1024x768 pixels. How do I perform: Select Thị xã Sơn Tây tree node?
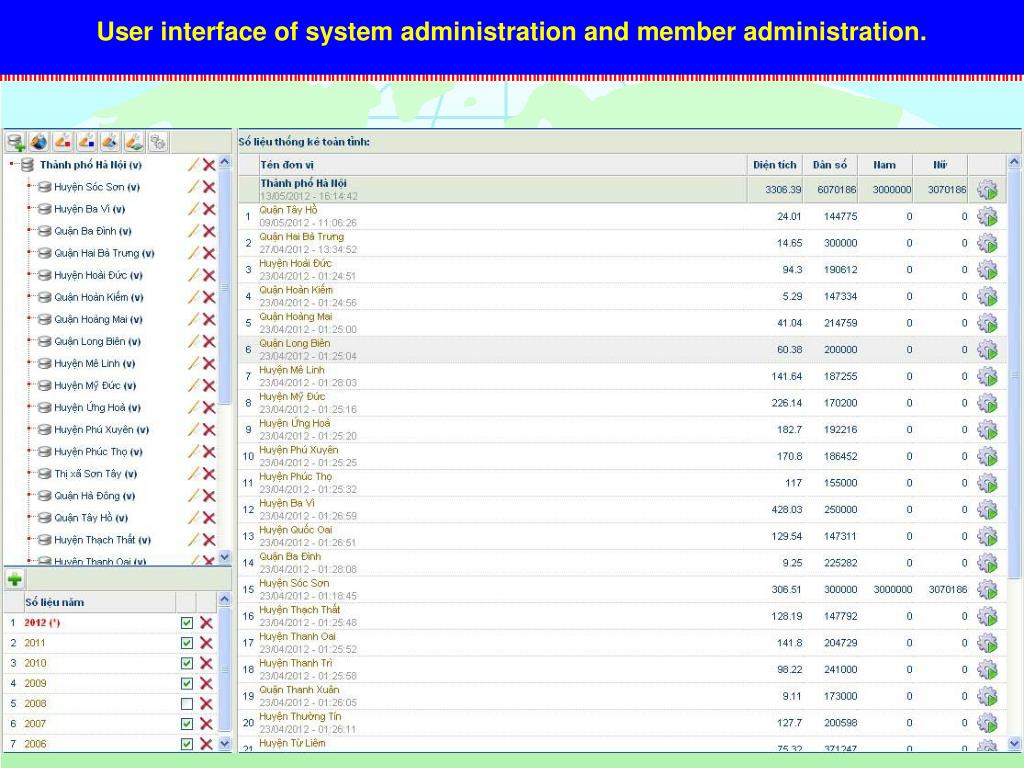pyautogui.click(x=95, y=473)
